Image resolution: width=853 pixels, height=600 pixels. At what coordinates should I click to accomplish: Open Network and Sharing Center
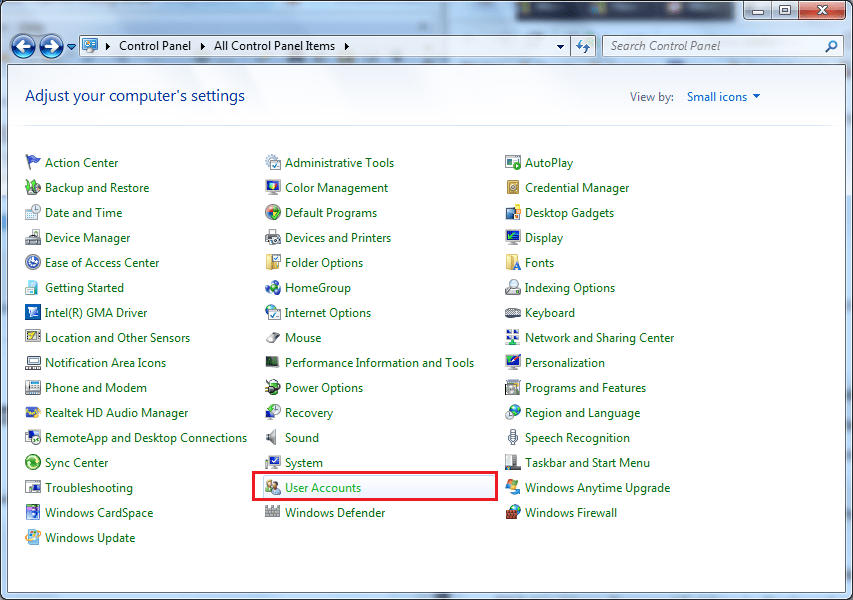coord(599,338)
